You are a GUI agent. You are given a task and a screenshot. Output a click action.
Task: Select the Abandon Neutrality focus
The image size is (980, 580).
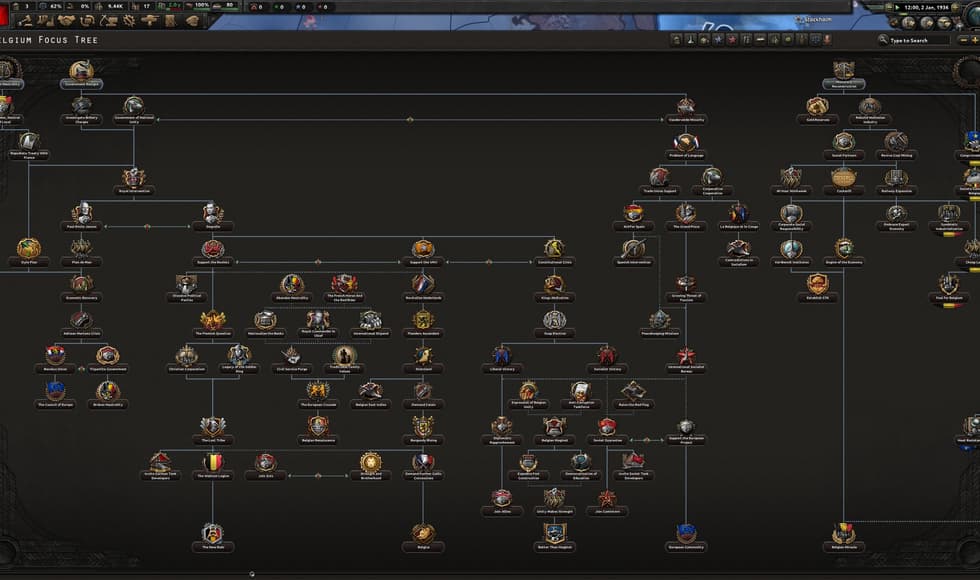tap(292, 288)
